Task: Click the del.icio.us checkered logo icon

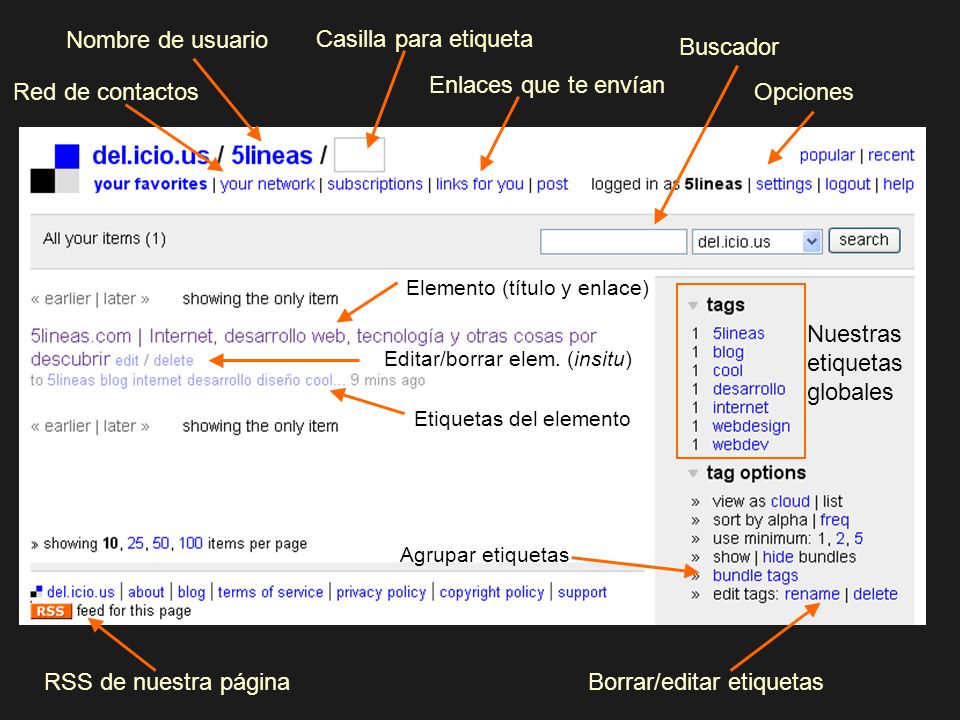Action: coord(55,168)
